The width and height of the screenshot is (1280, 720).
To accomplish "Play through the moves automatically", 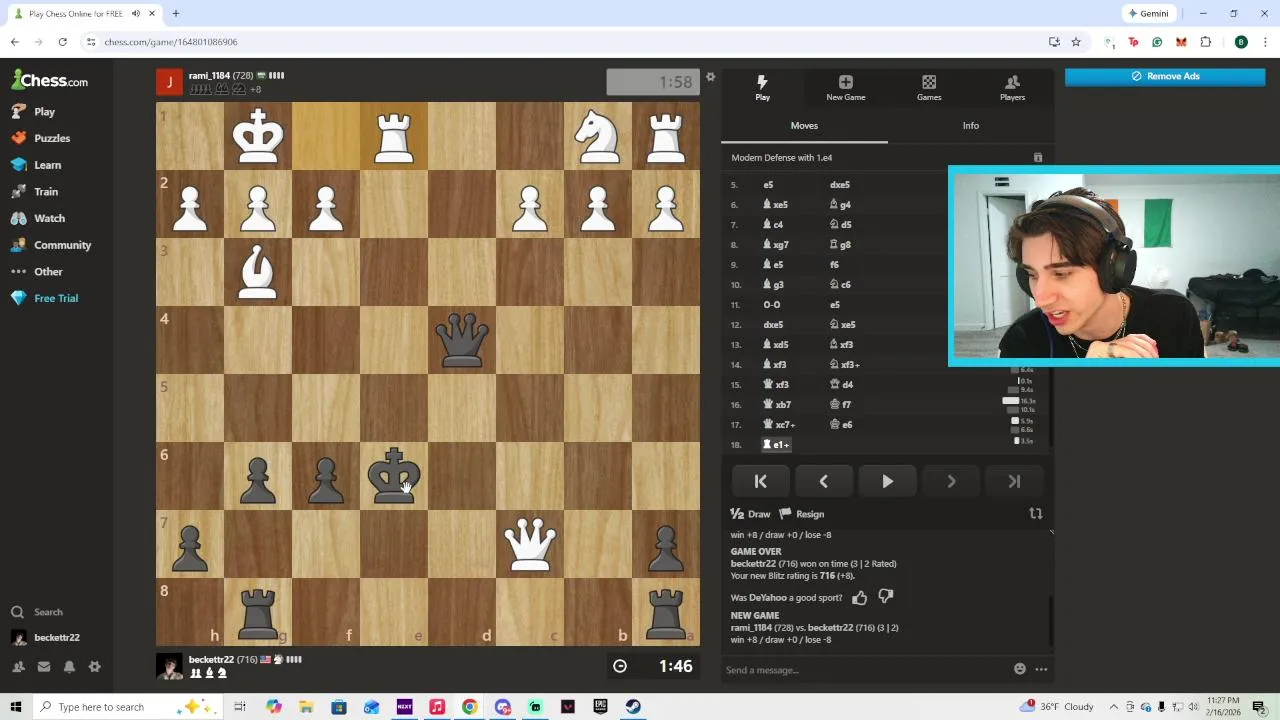I will click(887, 482).
